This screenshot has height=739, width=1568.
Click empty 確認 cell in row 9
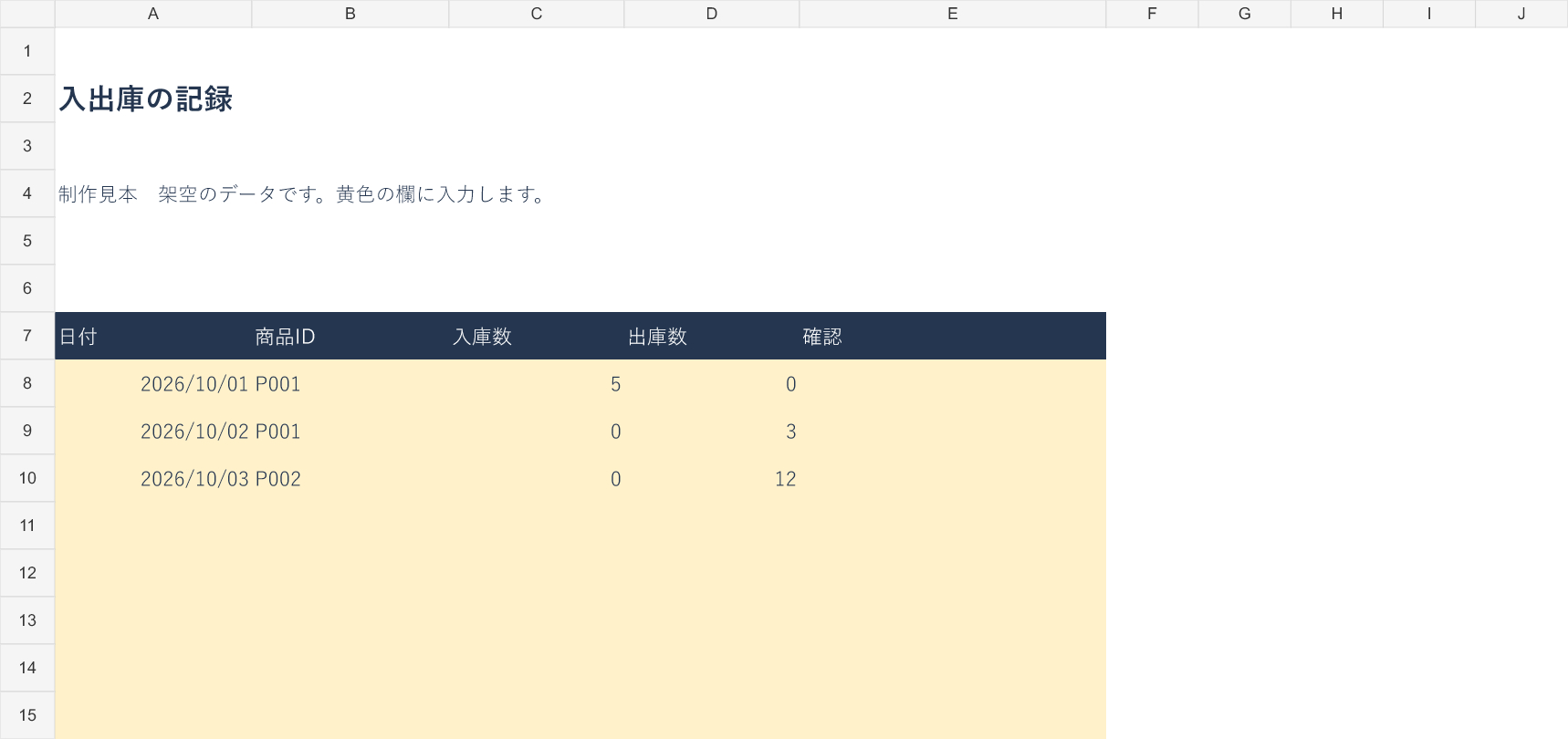(953, 431)
